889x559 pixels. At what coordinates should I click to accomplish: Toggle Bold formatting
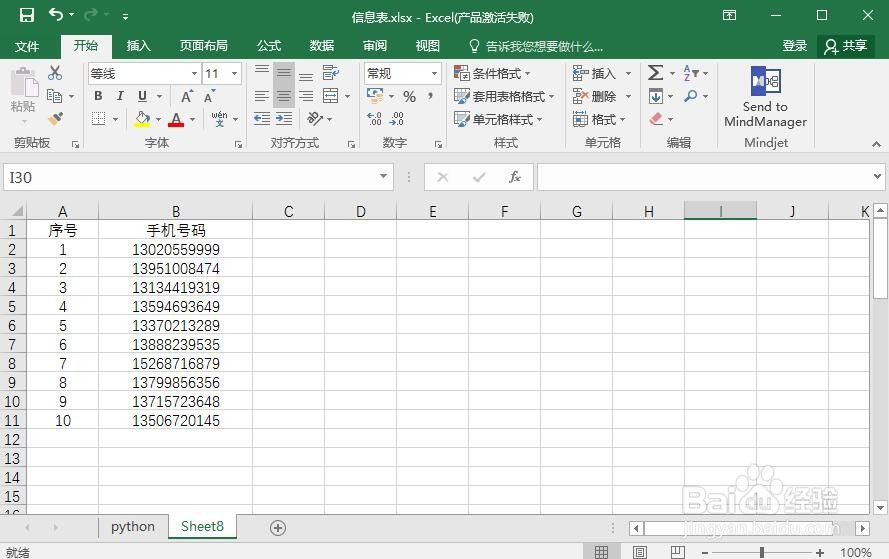coord(98,96)
